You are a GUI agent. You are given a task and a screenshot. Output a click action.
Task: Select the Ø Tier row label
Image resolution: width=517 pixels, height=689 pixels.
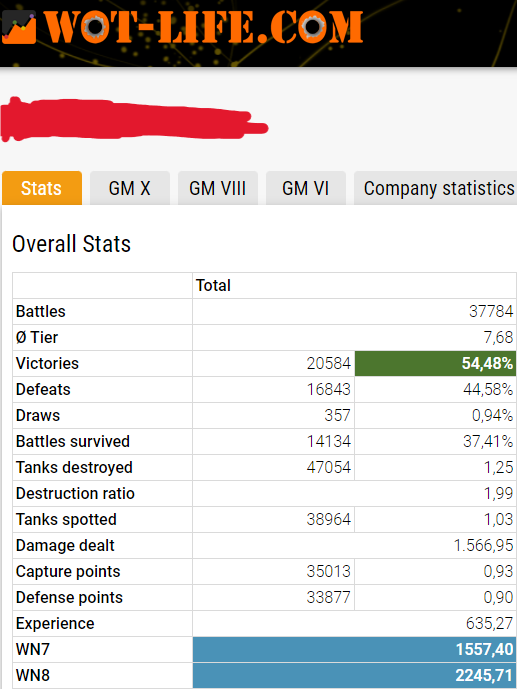pyautogui.click(x=37, y=337)
